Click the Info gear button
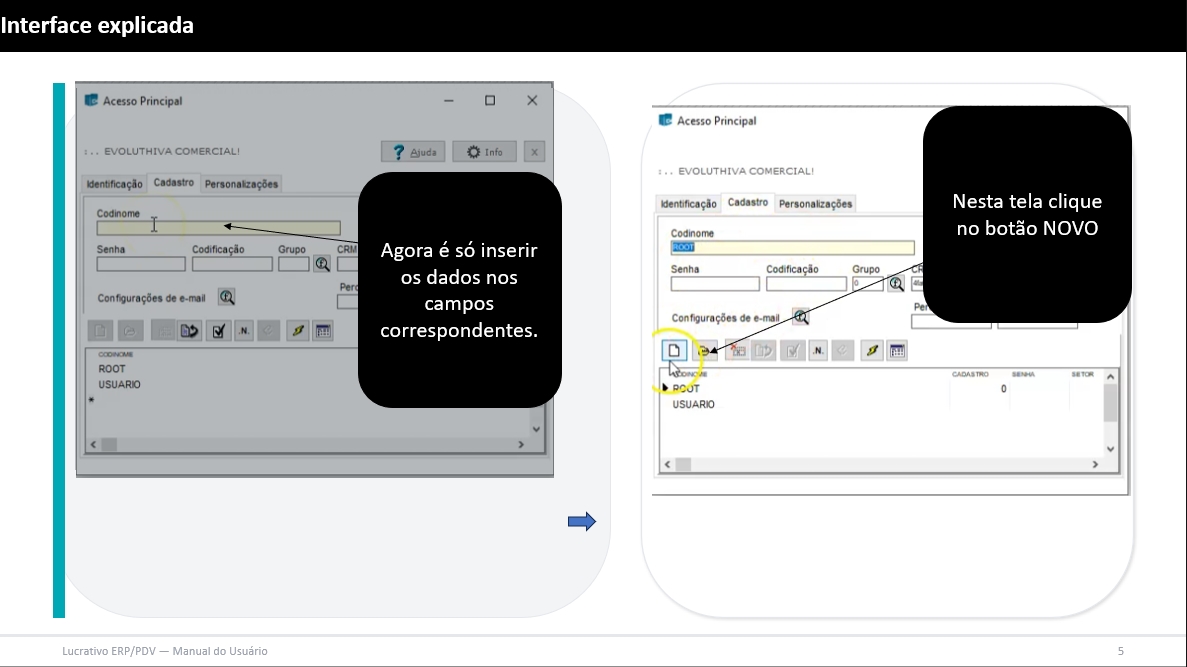Viewport: 1187px width, 667px height. [x=484, y=152]
